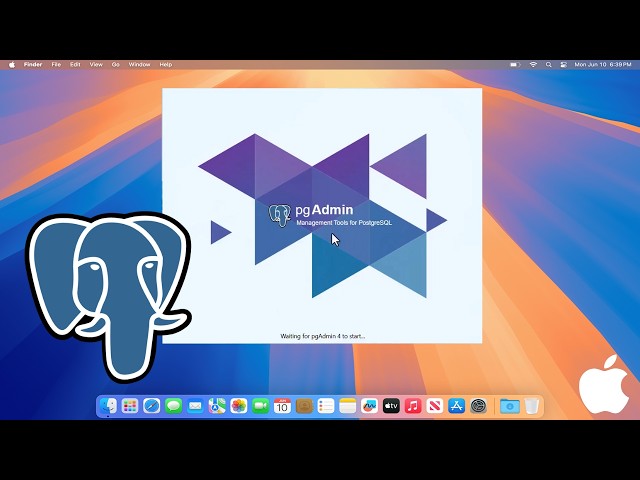Open the Mail app in dock
This screenshot has width=640, height=480.
coord(195,406)
